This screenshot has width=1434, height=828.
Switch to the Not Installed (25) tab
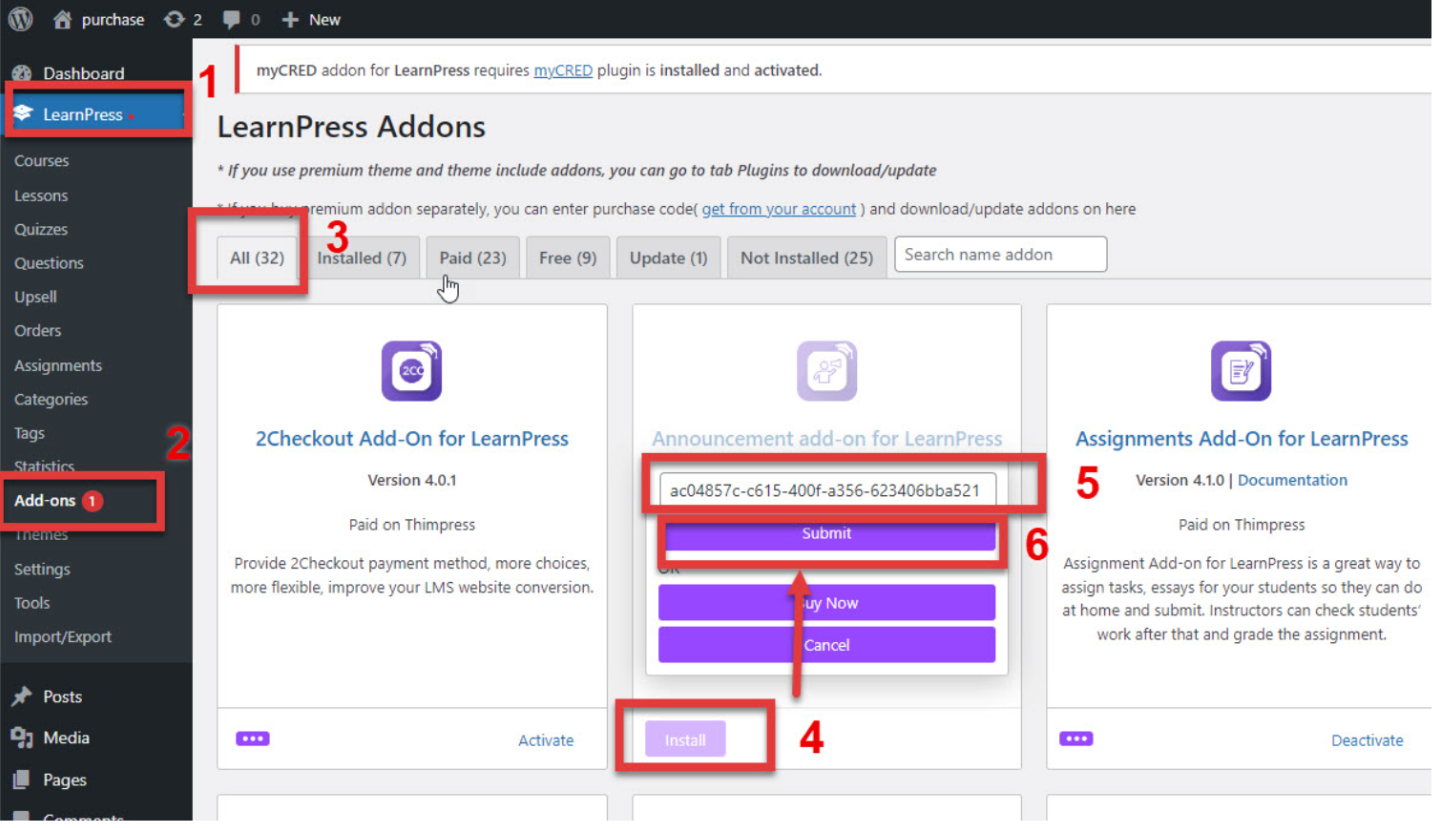point(807,258)
